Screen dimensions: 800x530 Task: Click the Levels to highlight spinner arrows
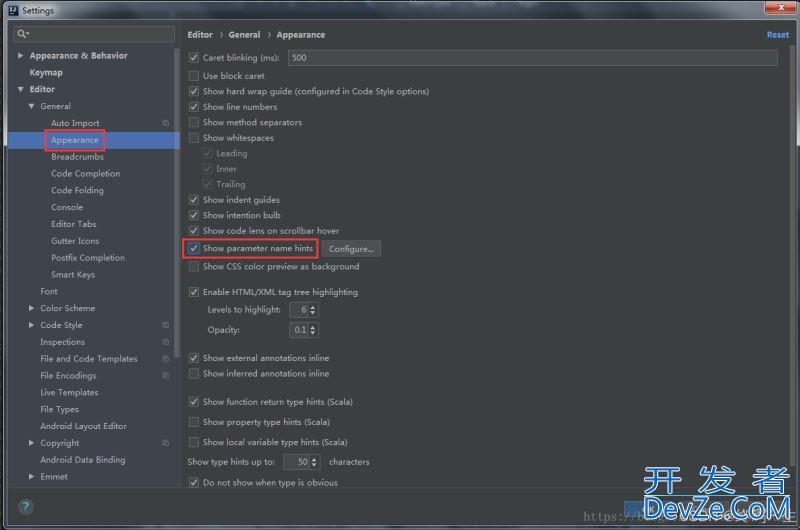click(313, 310)
